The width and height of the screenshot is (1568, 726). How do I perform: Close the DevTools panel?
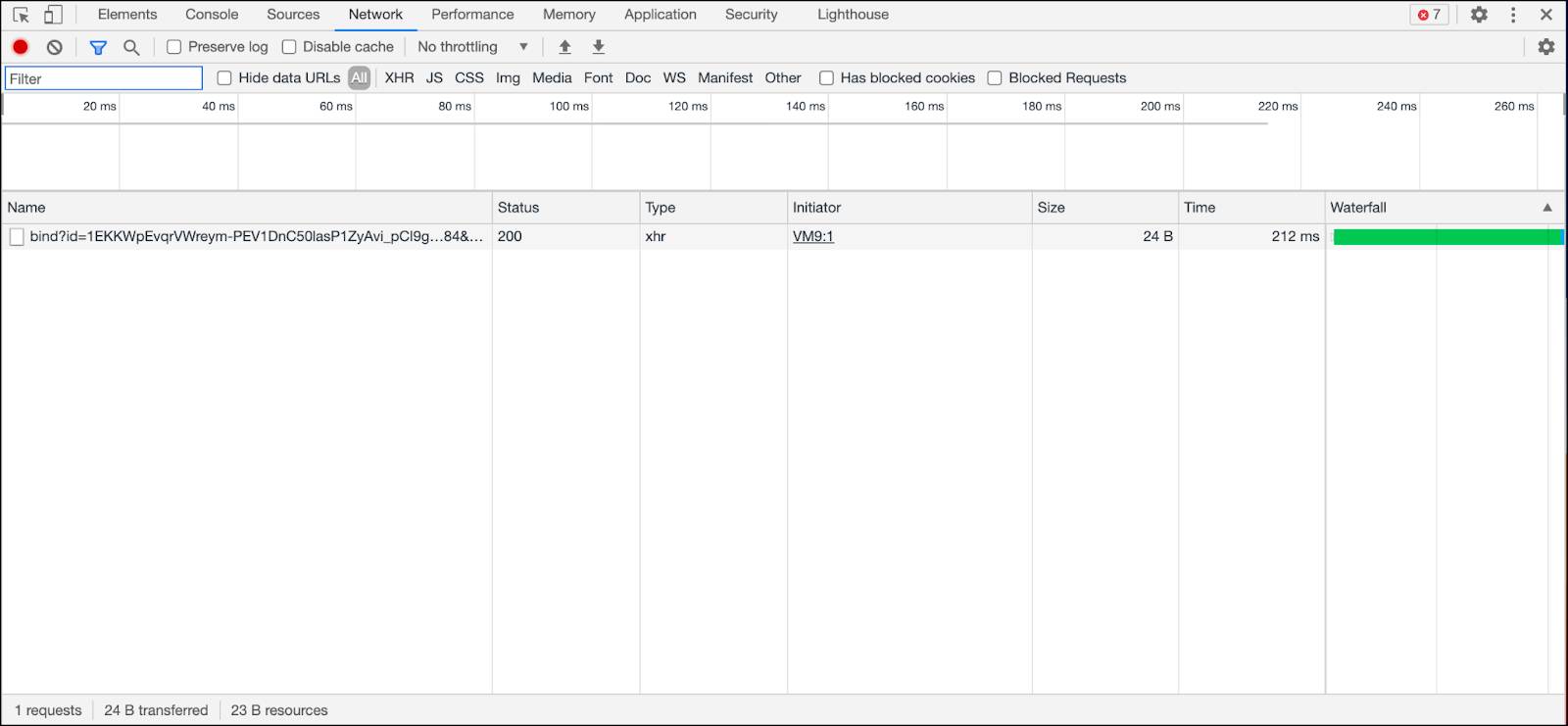point(1546,15)
